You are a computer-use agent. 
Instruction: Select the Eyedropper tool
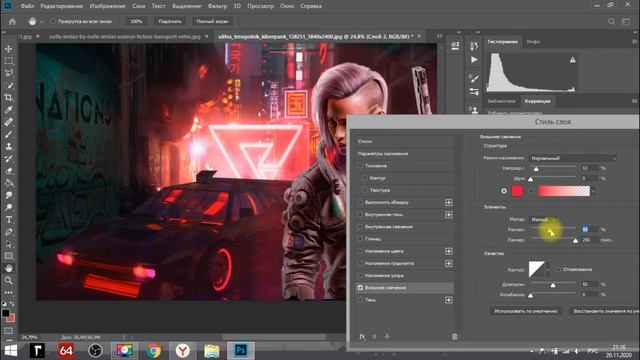tap(9, 110)
